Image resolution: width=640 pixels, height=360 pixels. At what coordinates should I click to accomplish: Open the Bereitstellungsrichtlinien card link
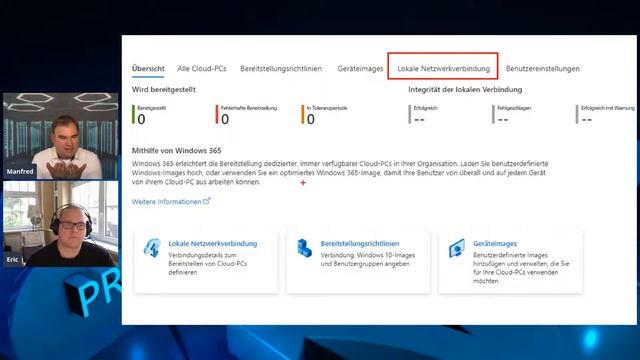click(x=360, y=244)
